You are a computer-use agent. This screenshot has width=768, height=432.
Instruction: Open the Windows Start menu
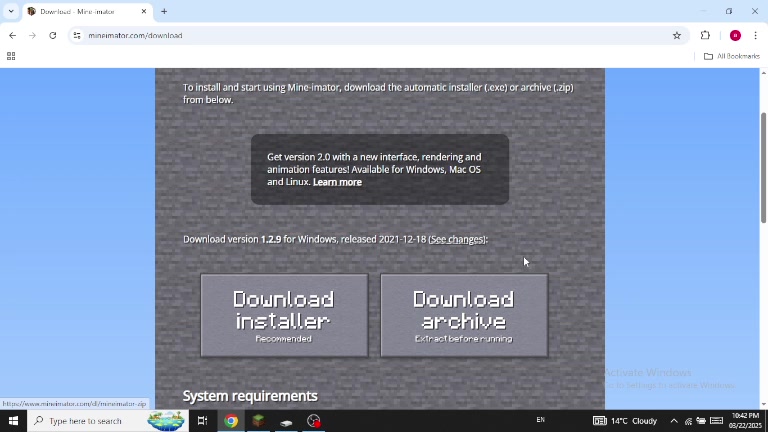coord(13,421)
